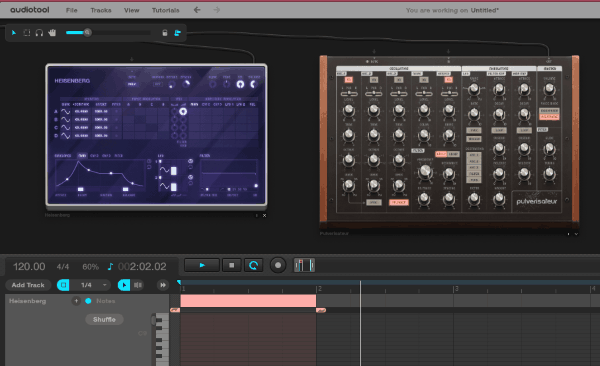The image size is (600, 366).
Task: Open the 1/4 grid size dropdown
Action: 91,285
